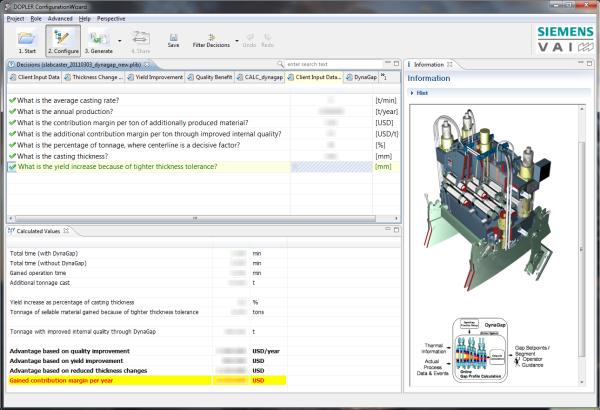The width and height of the screenshot is (600, 410).
Task: Select Advantage based on reduced thickness changes row
Action: coord(147,371)
